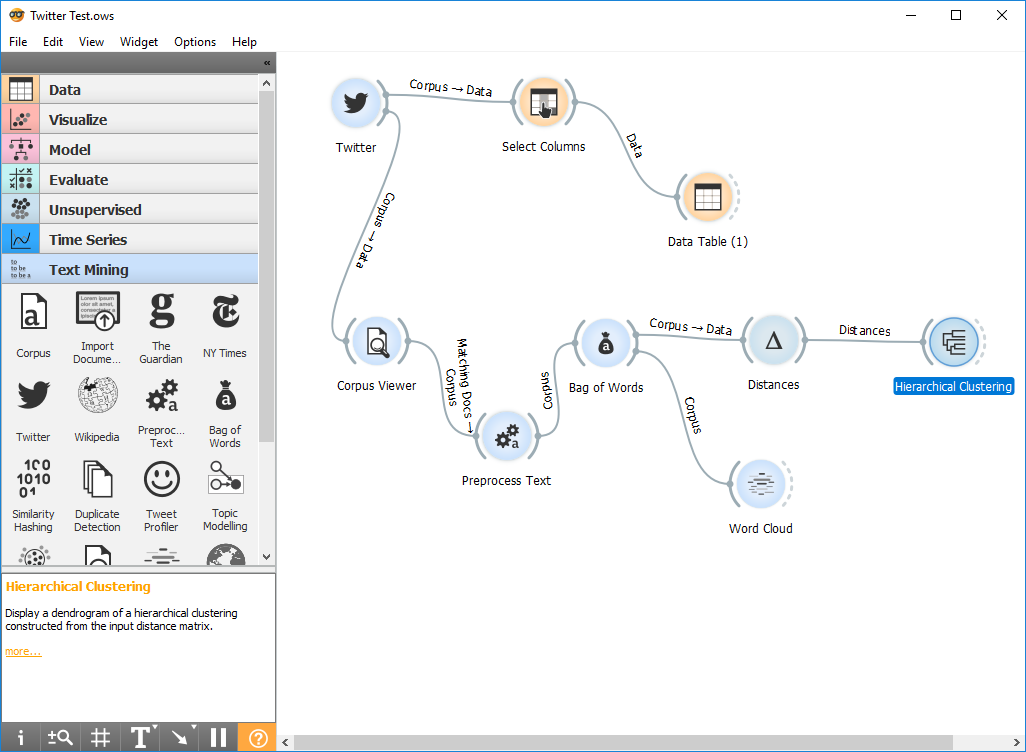
Task: Click the Distances link label
Action: coord(864,331)
